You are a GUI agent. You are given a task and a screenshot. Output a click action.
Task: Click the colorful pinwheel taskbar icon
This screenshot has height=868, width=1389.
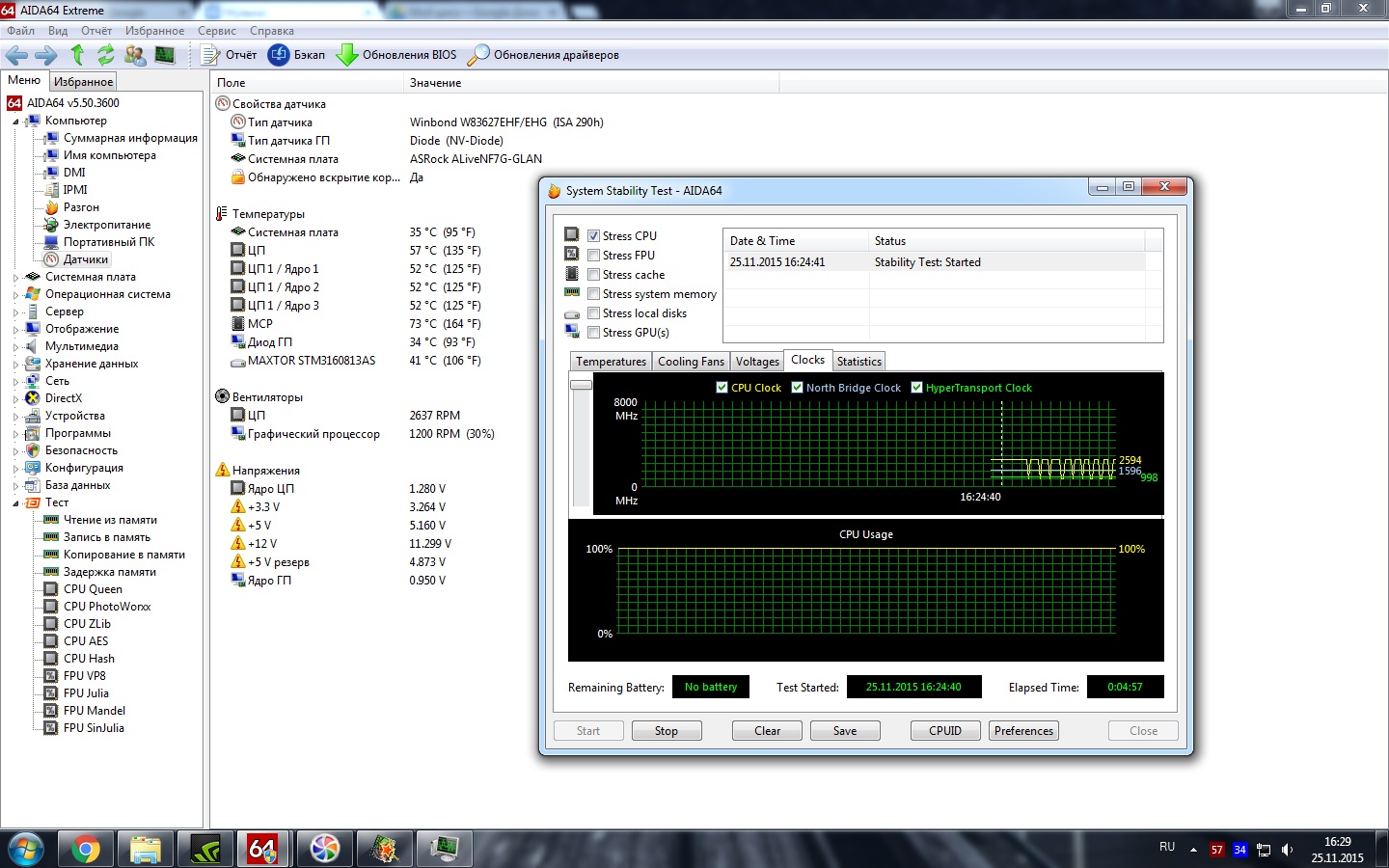325,849
